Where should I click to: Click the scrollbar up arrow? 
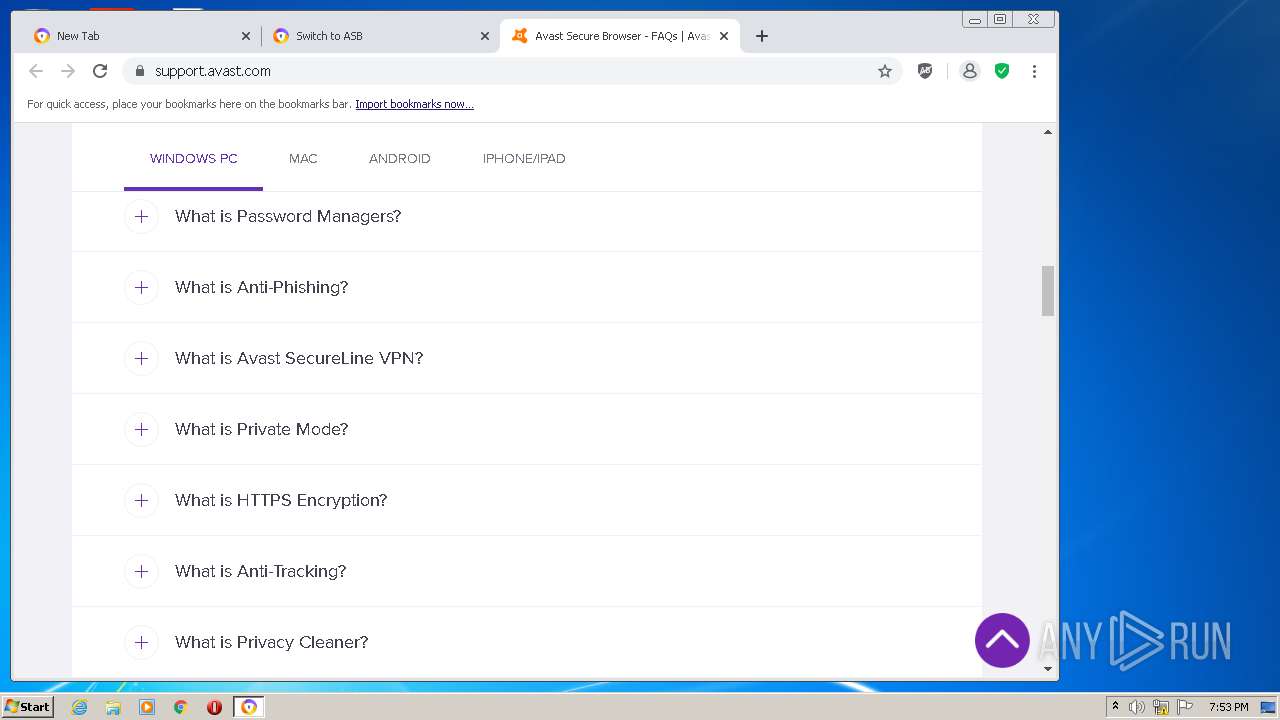point(1048,132)
